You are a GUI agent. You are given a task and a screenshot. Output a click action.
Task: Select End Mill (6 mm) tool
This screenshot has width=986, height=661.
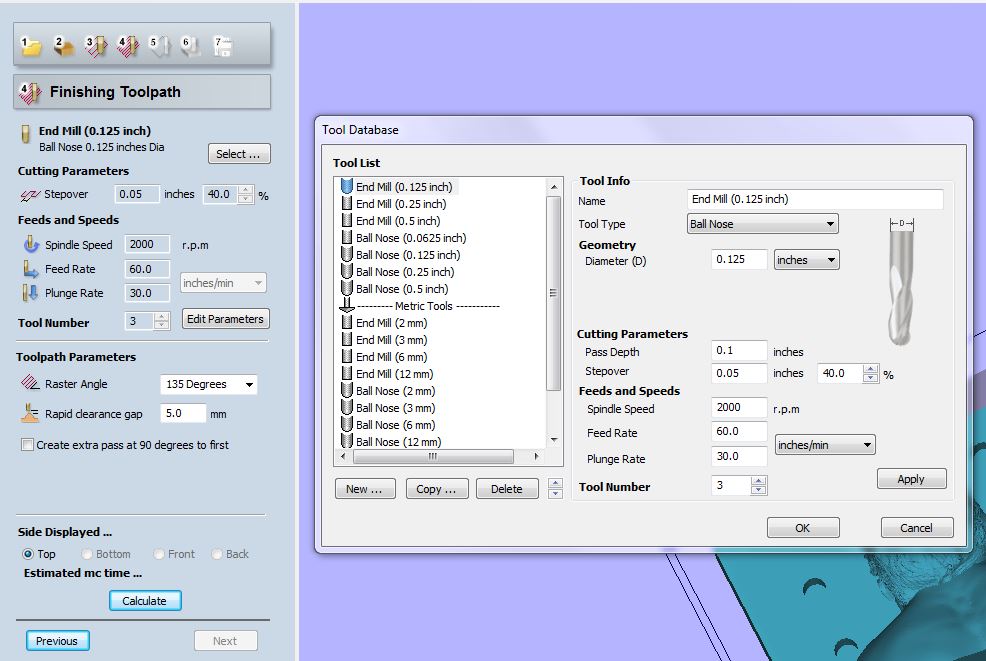tap(385, 357)
